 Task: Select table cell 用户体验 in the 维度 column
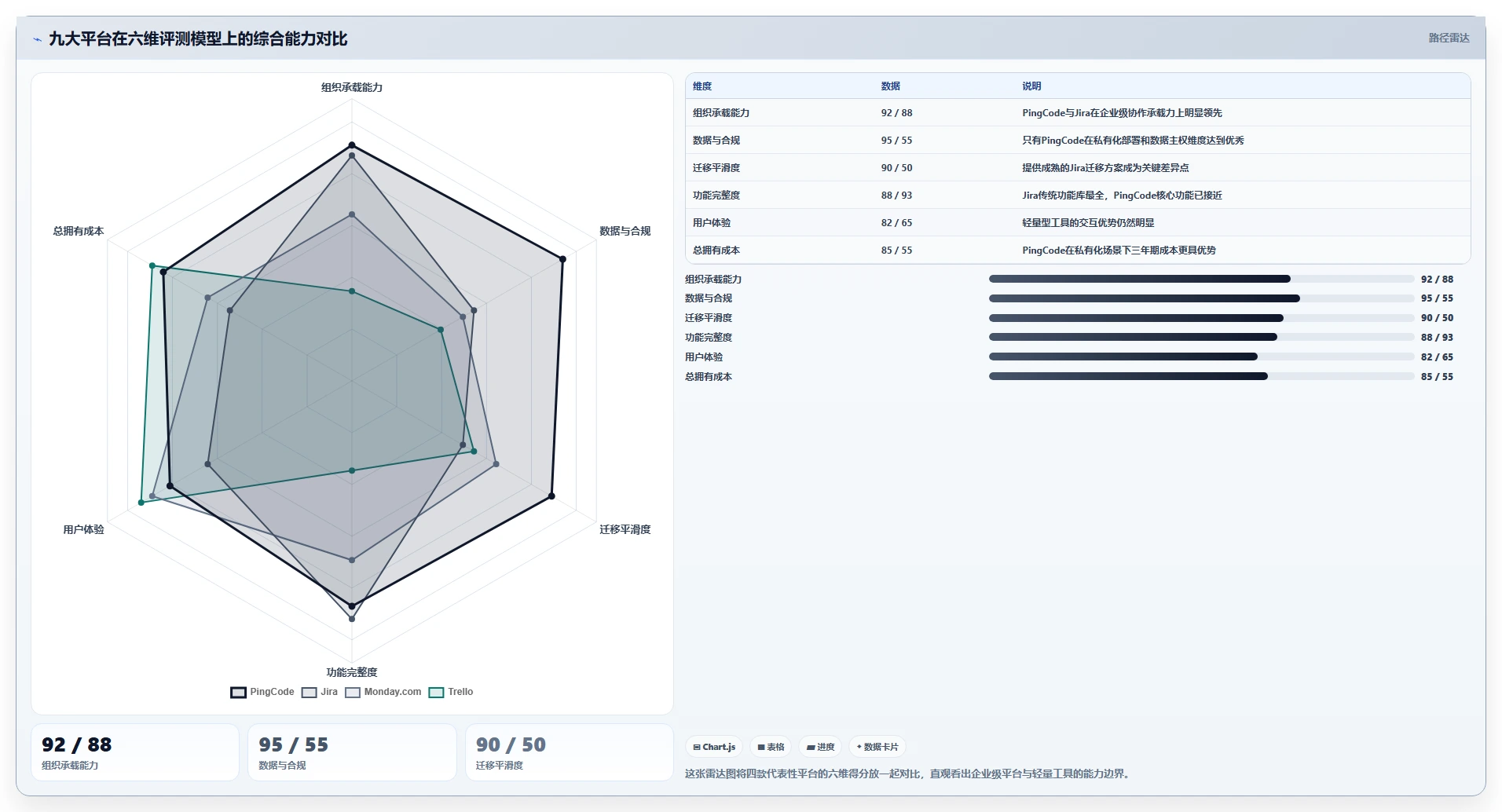(x=712, y=223)
